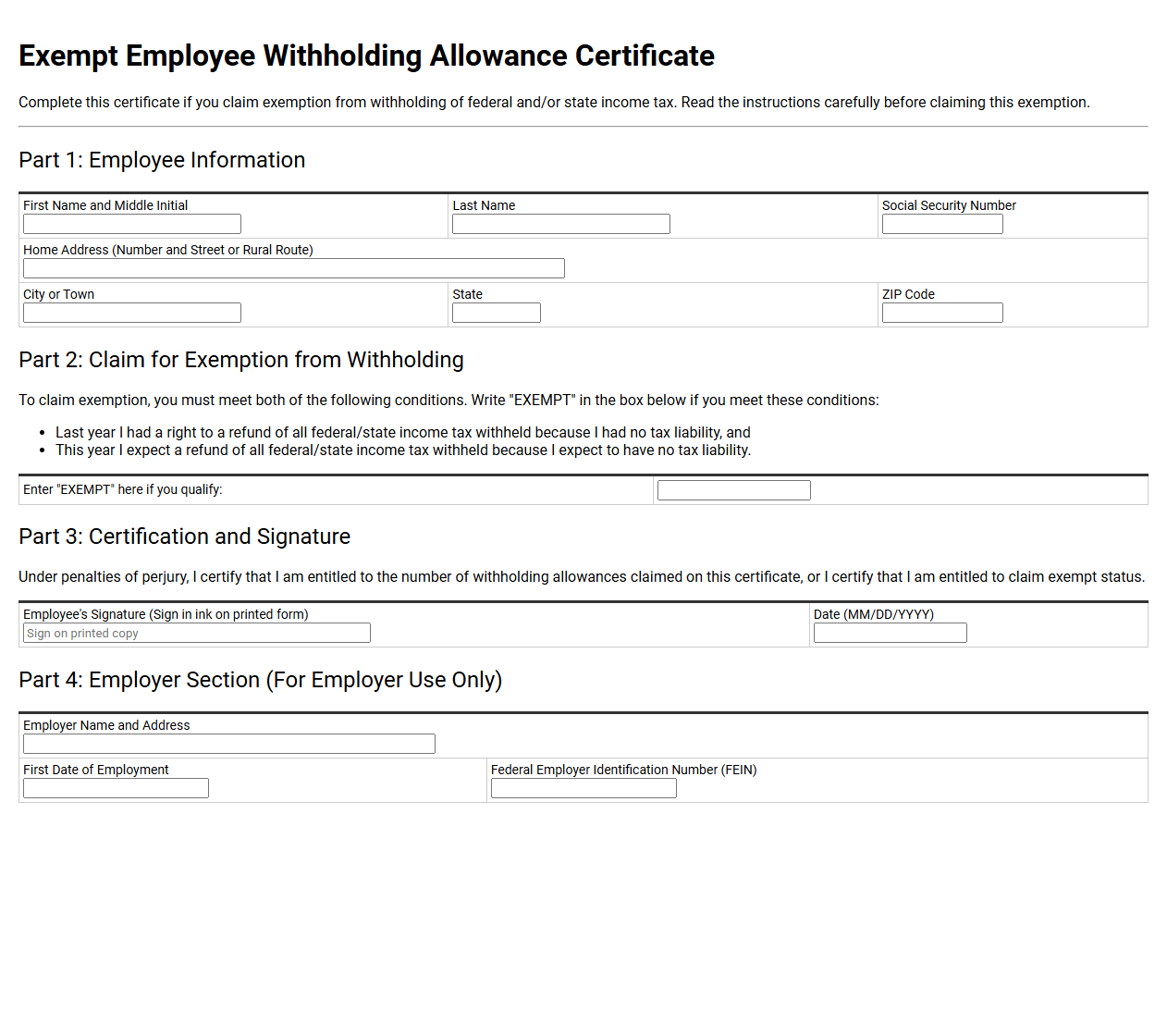Image resolution: width=1167 pixels, height=1036 pixels.
Task: Click the State input box
Action: pyautogui.click(x=497, y=313)
